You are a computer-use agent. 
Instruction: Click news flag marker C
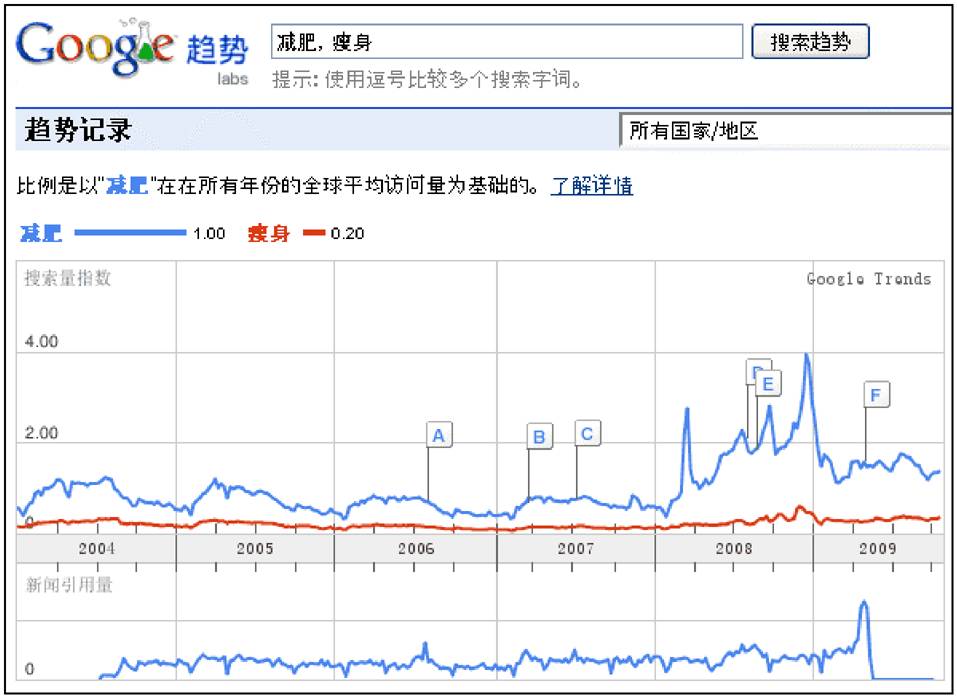point(587,433)
